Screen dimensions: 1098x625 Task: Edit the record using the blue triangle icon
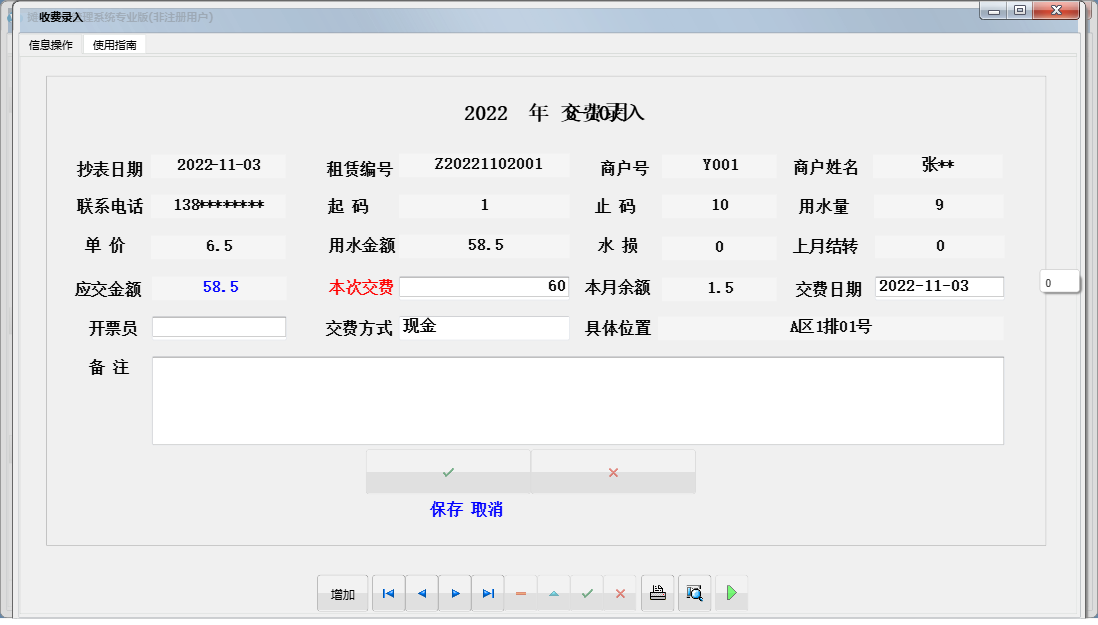click(554, 593)
